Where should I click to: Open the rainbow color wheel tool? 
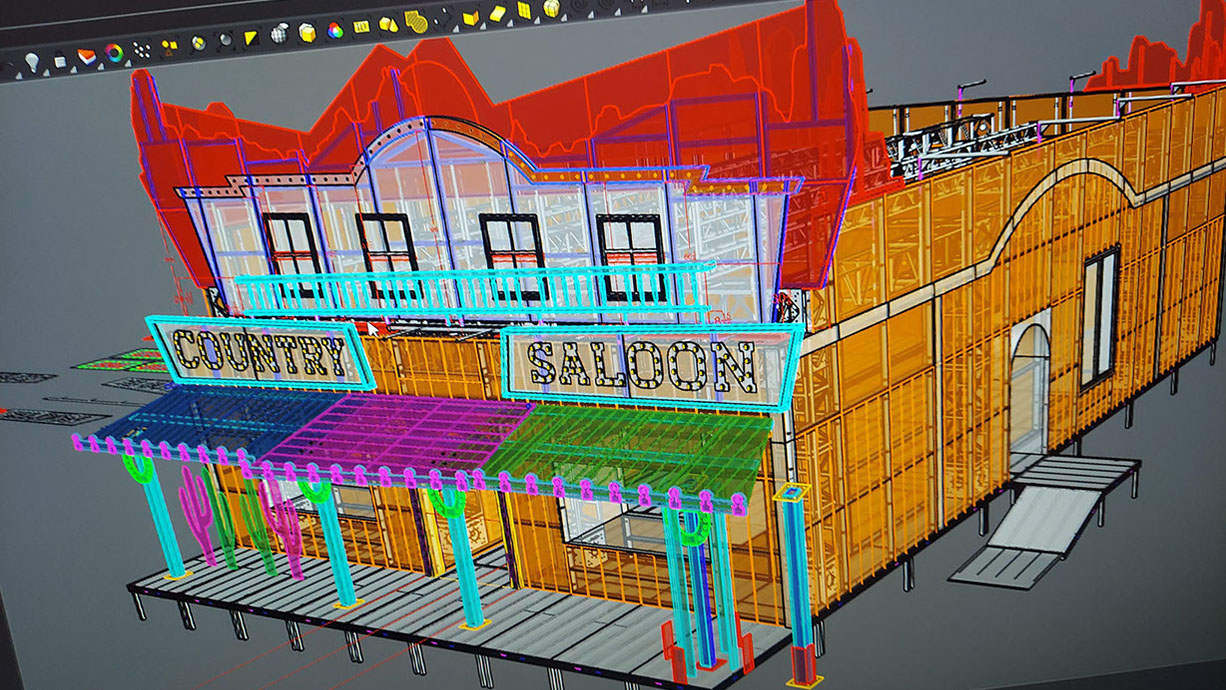point(114,52)
